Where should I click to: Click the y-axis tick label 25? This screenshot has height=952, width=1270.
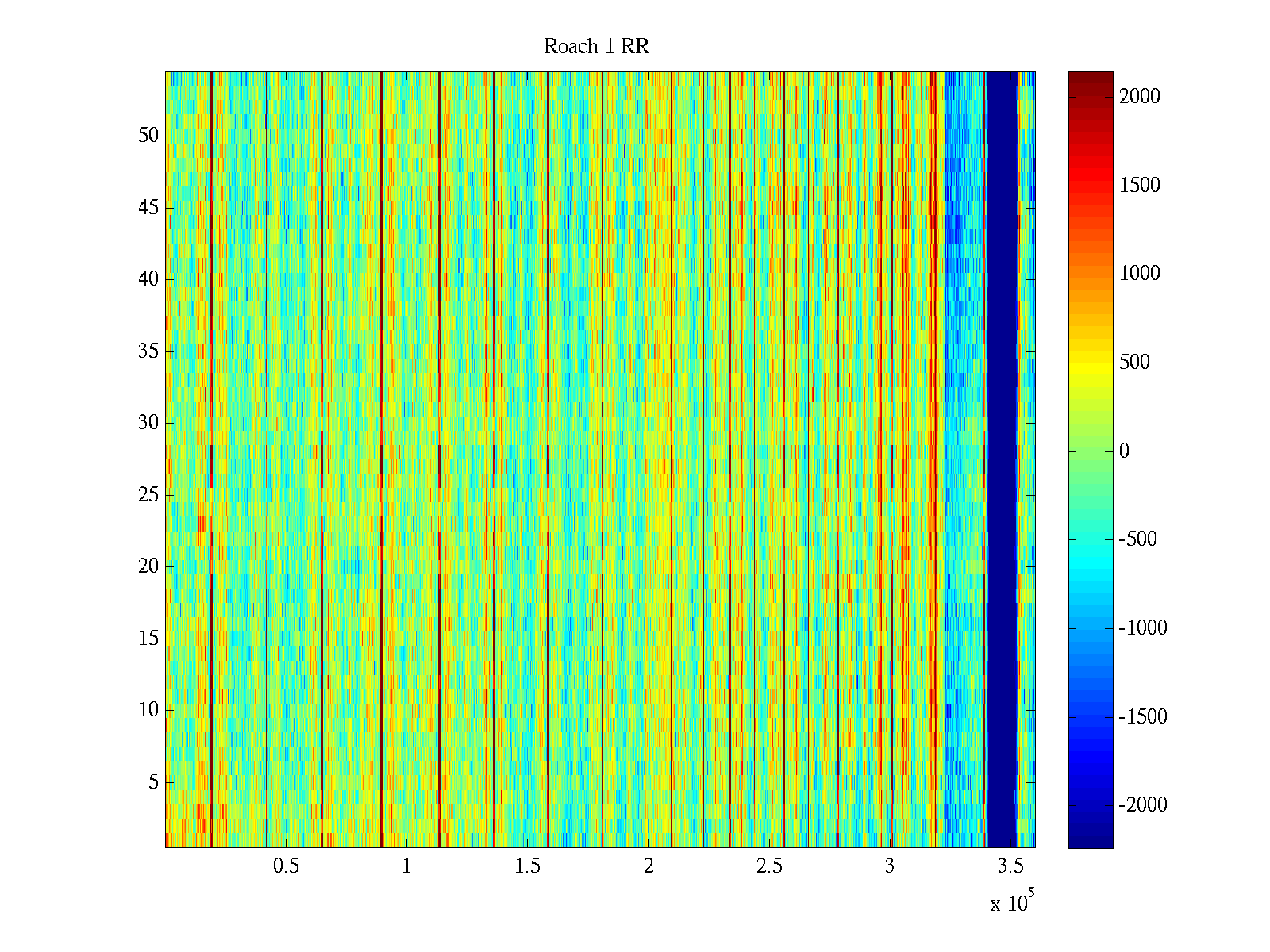[148, 495]
